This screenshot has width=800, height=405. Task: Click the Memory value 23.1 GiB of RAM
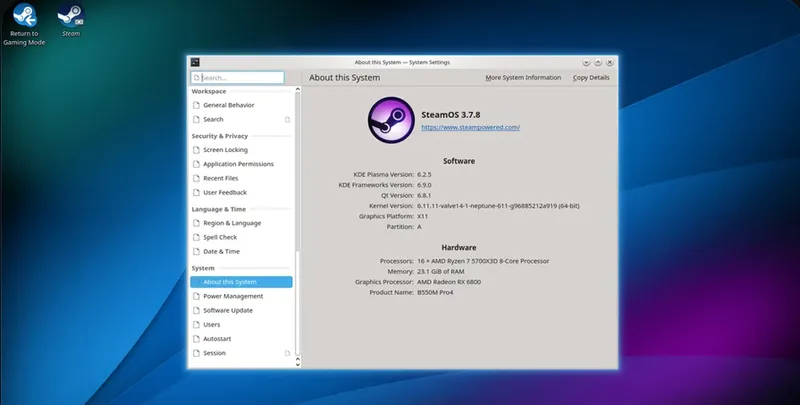tap(441, 272)
